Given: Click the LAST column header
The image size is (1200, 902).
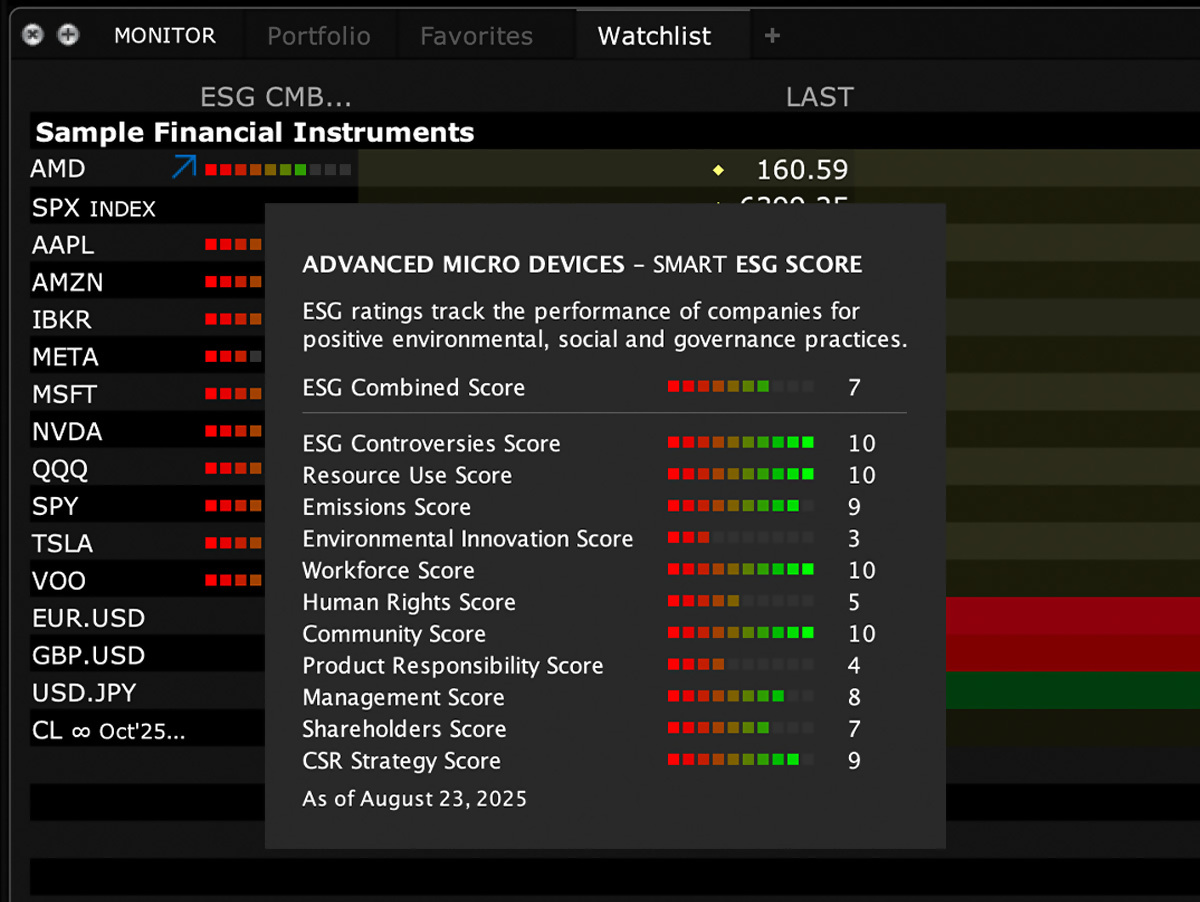Looking at the screenshot, I should 819,96.
